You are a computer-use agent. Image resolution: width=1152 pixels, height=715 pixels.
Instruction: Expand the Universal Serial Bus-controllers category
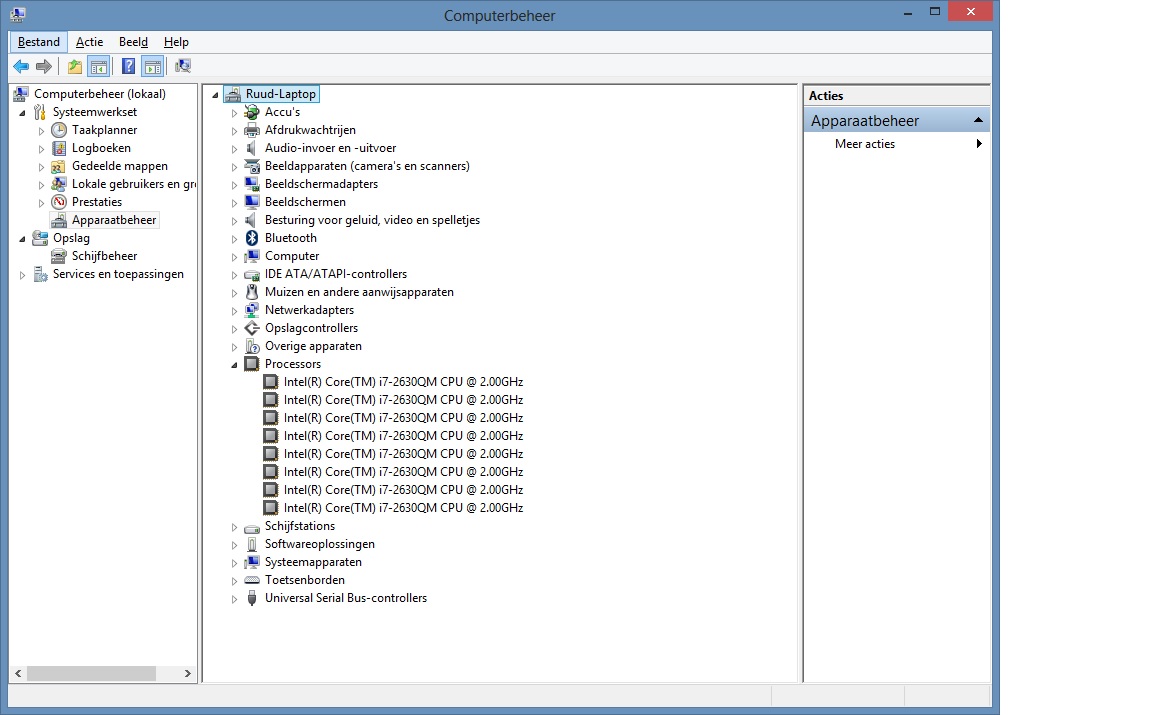point(234,599)
